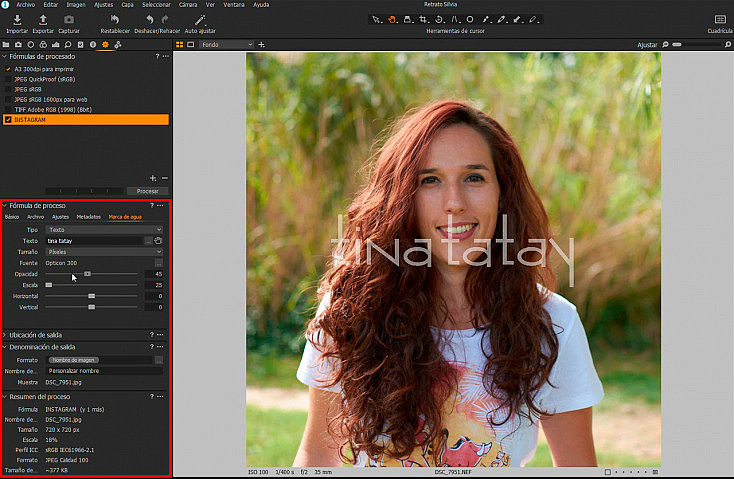Adjust the Escala slider
Image resolution: width=734 pixels, height=479 pixels.
click(91, 285)
